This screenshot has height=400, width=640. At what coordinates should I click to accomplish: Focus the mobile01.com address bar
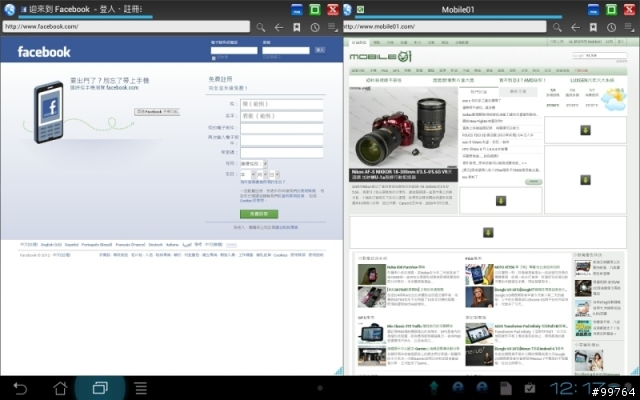tap(445, 27)
